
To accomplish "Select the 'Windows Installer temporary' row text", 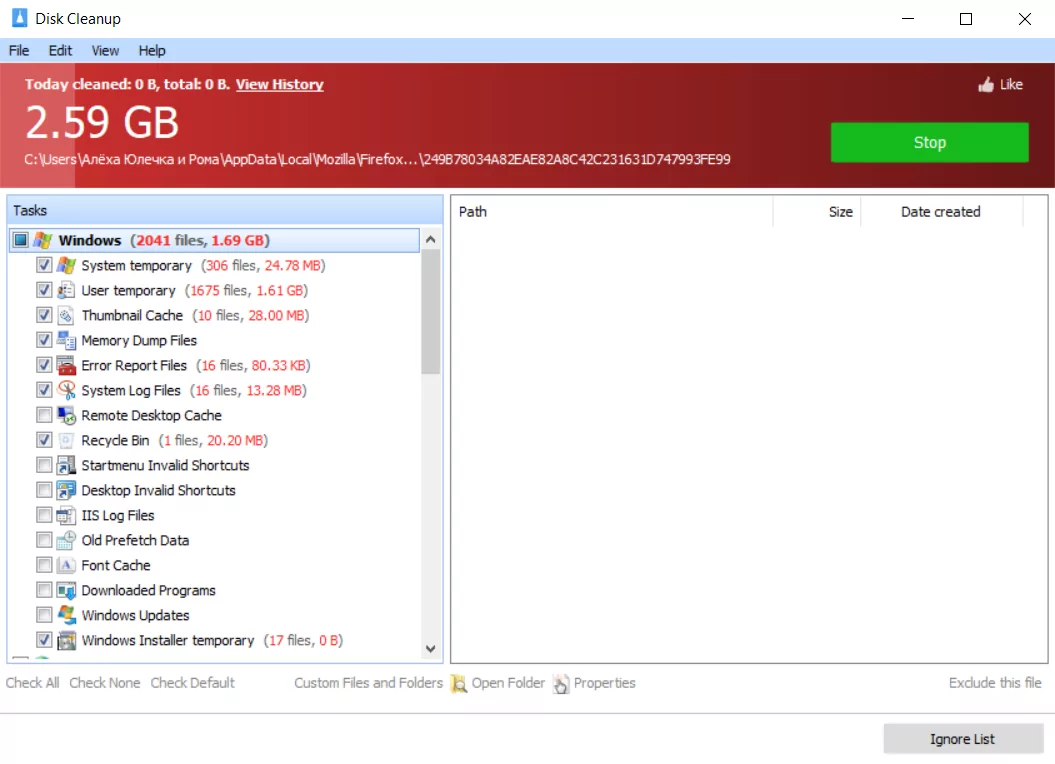I will (x=168, y=640).
